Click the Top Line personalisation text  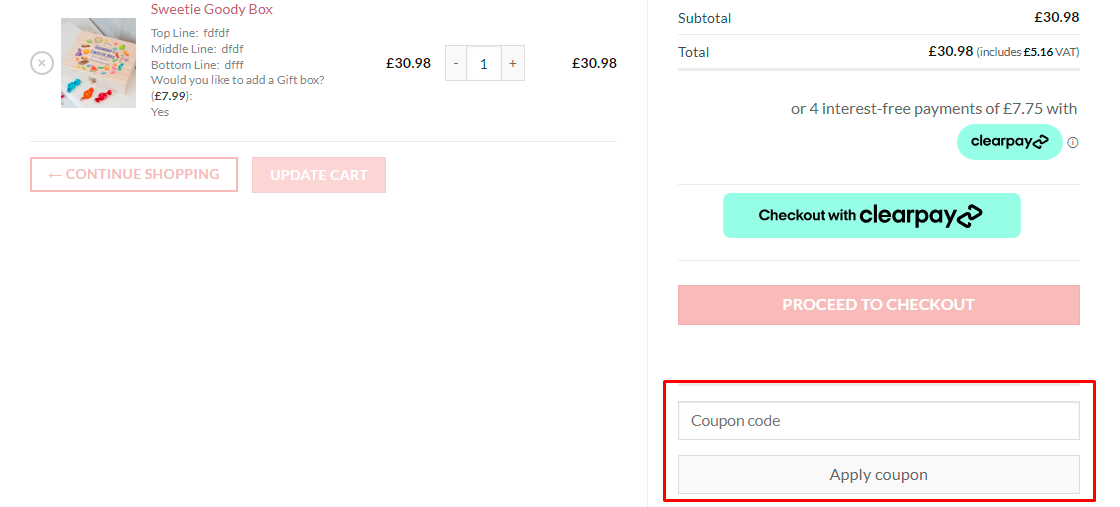coord(190,33)
